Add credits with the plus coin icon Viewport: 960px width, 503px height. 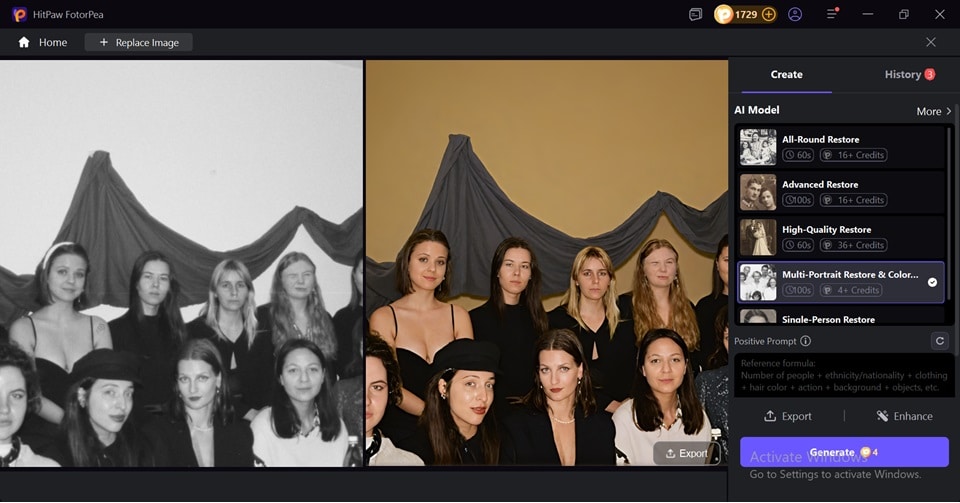pos(769,15)
